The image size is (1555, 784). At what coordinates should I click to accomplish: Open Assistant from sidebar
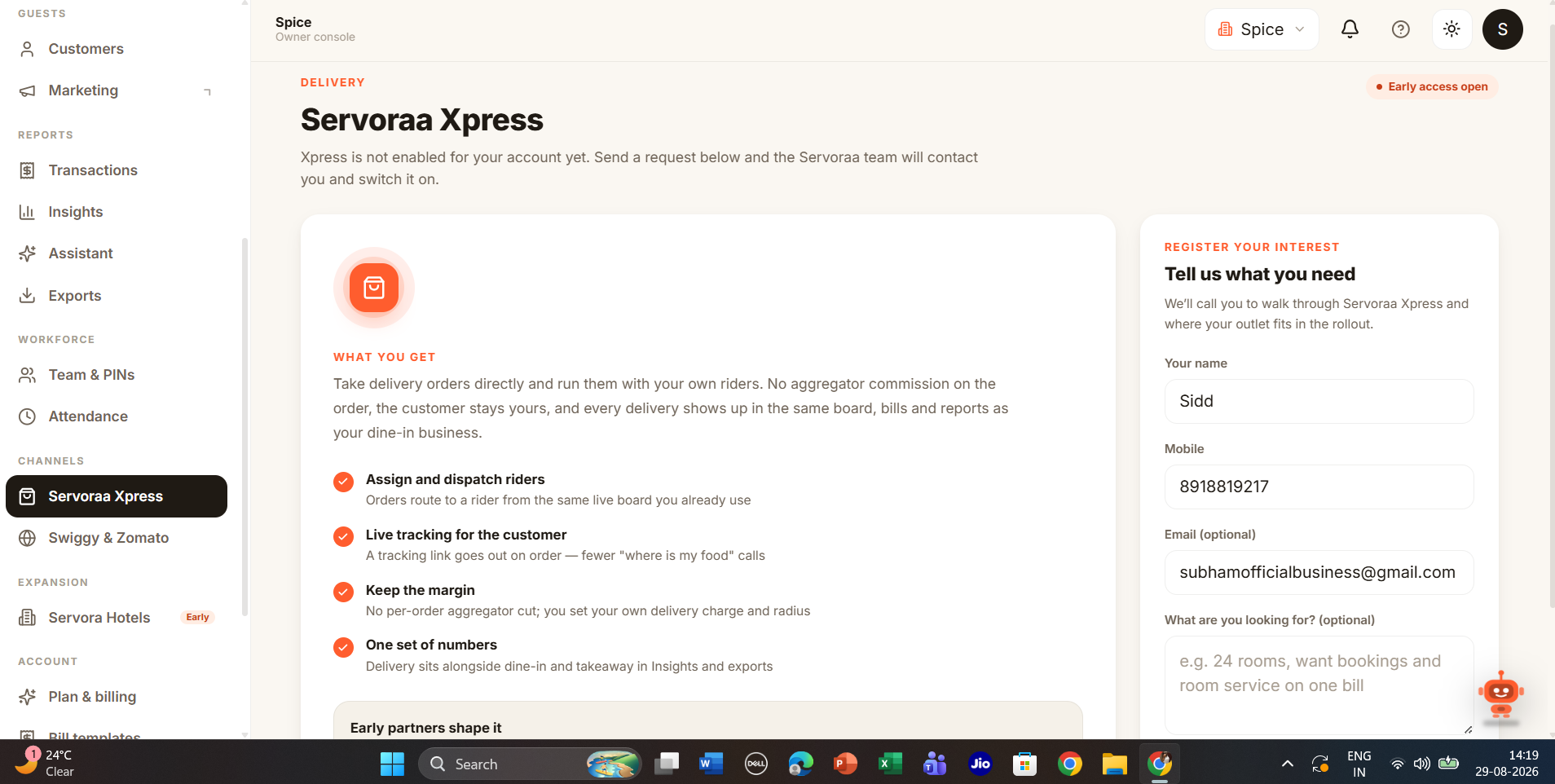point(117,253)
